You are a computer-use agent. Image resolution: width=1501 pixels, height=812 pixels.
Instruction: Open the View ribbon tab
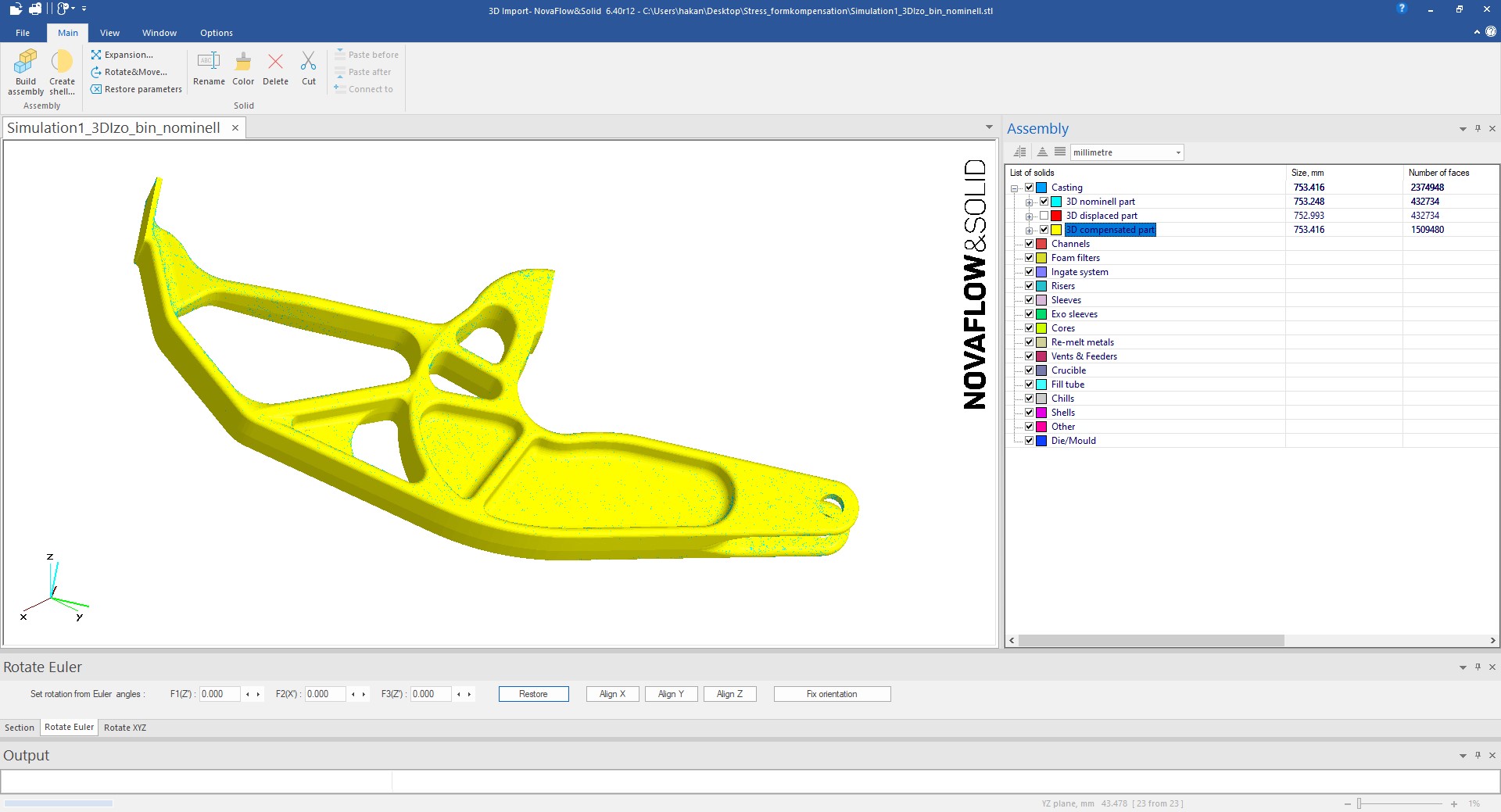109,33
